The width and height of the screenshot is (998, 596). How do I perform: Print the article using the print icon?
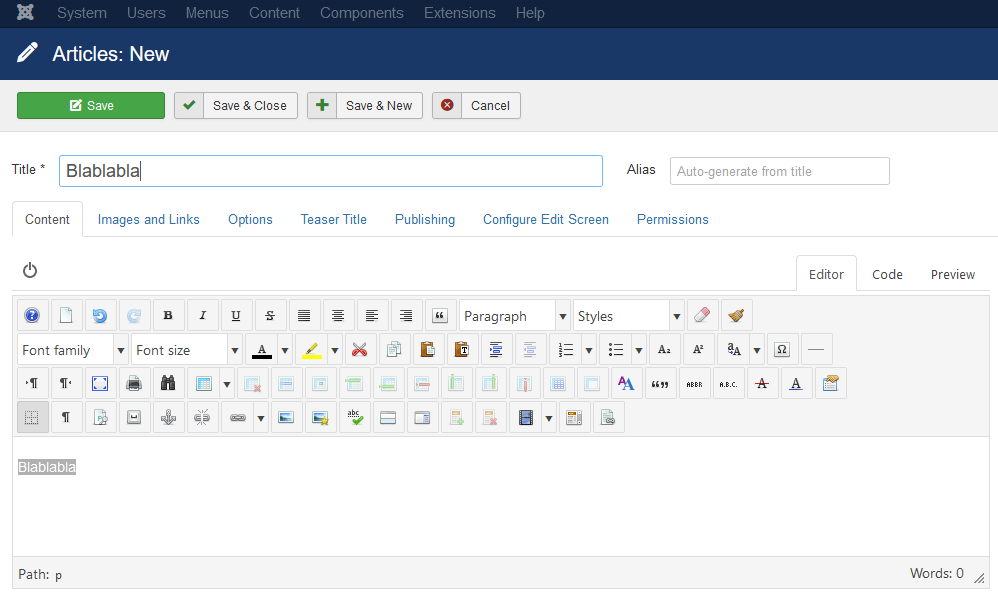pyautogui.click(x=133, y=383)
